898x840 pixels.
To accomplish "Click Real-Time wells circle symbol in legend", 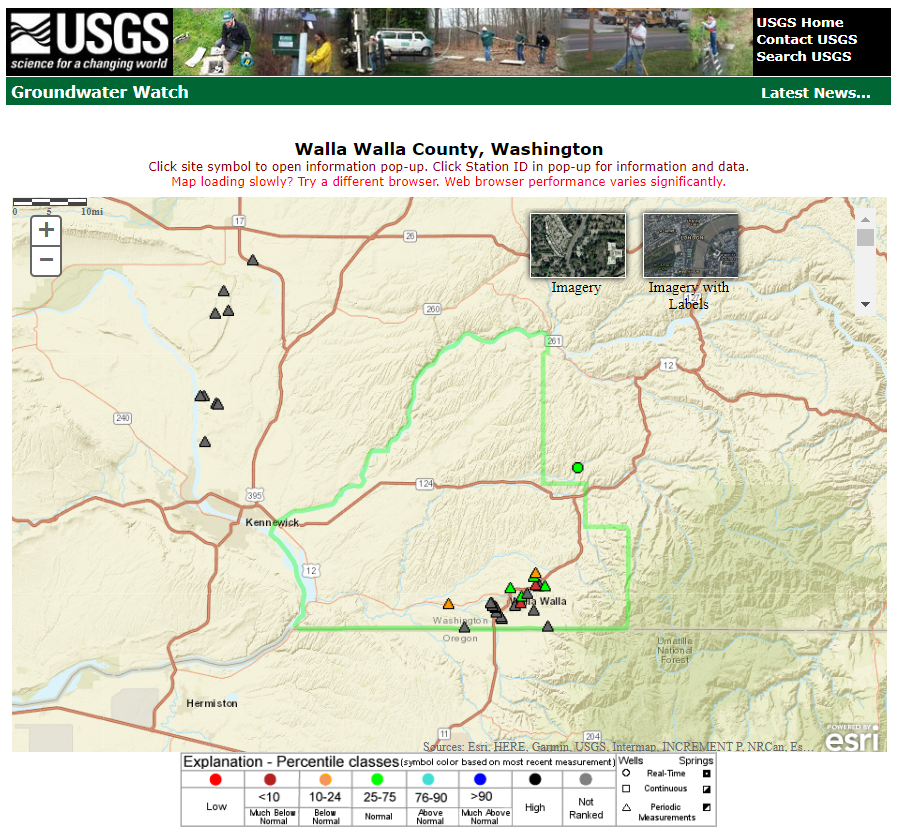I will point(626,773).
